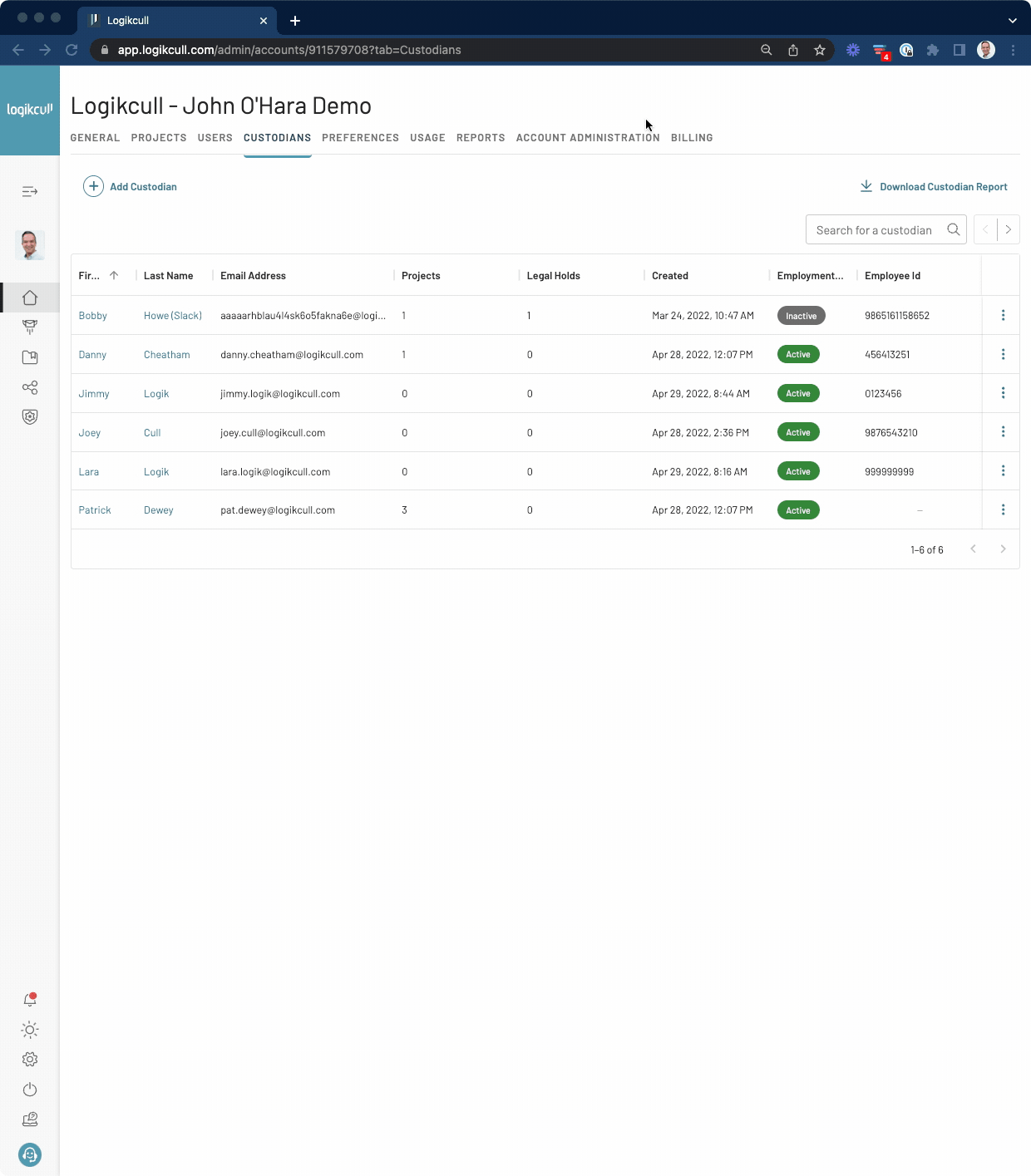Bookmark page with the star icon
1031x1176 pixels.
point(820,50)
